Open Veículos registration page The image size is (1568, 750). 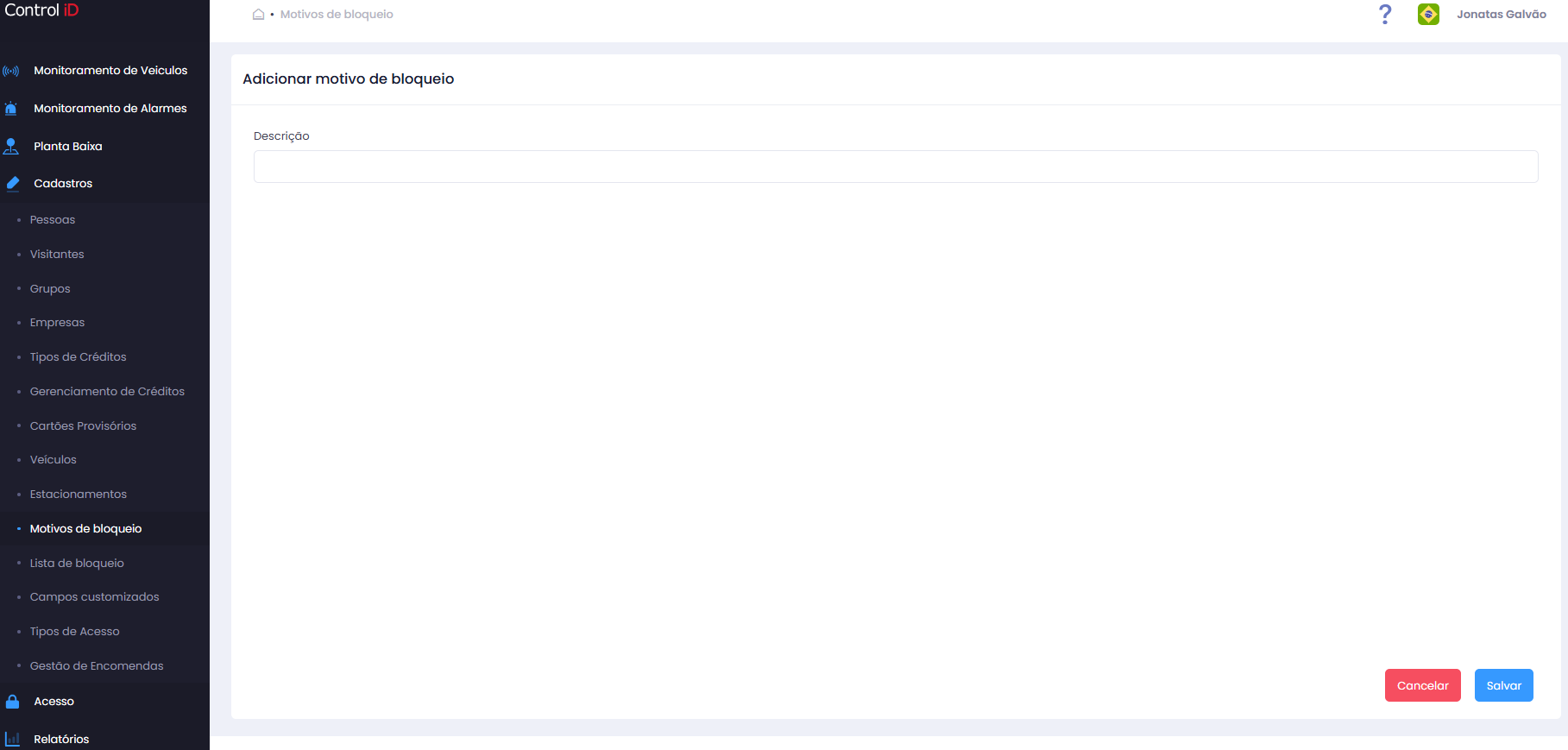pos(54,460)
